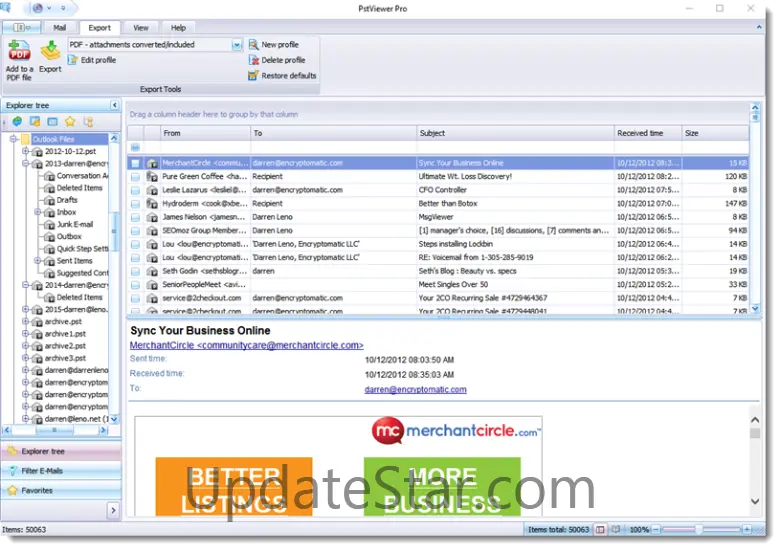The height and width of the screenshot is (550, 780).
Task: Click the star favorites icon in Explorer toolbar
Action: pyautogui.click(x=70, y=121)
